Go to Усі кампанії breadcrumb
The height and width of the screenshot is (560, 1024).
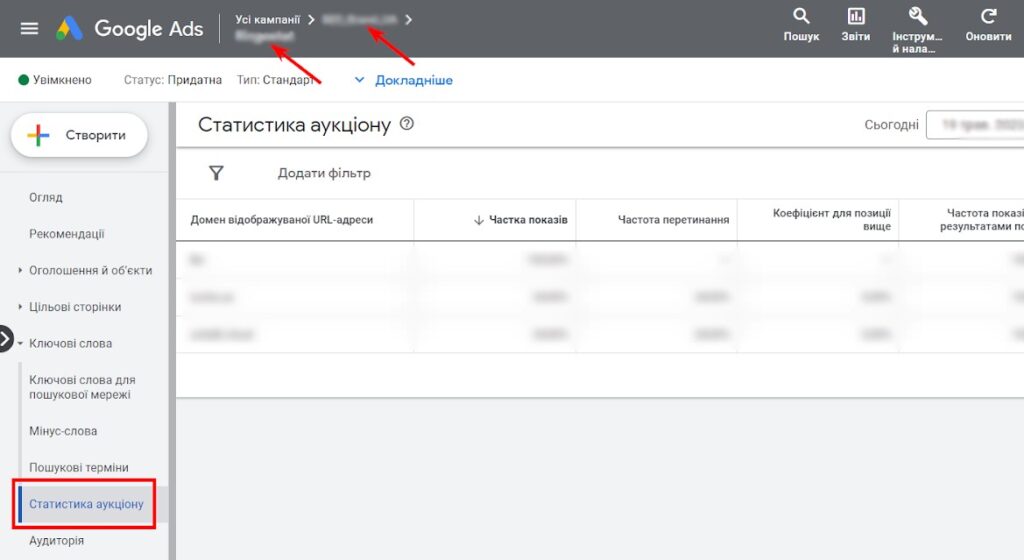coord(268,20)
